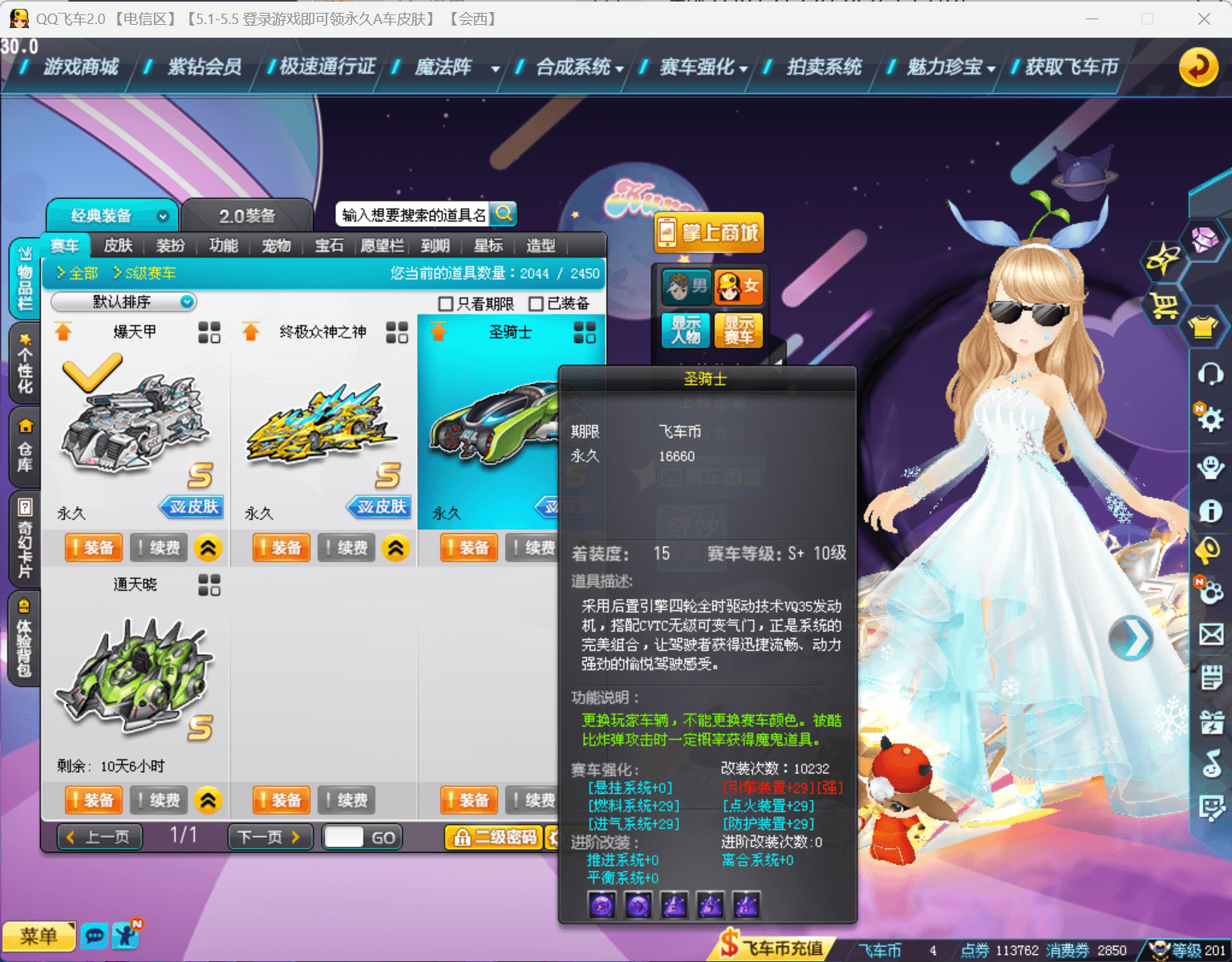
Task: Expand 赛车强化 menu dropdown
Action: pos(744,69)
